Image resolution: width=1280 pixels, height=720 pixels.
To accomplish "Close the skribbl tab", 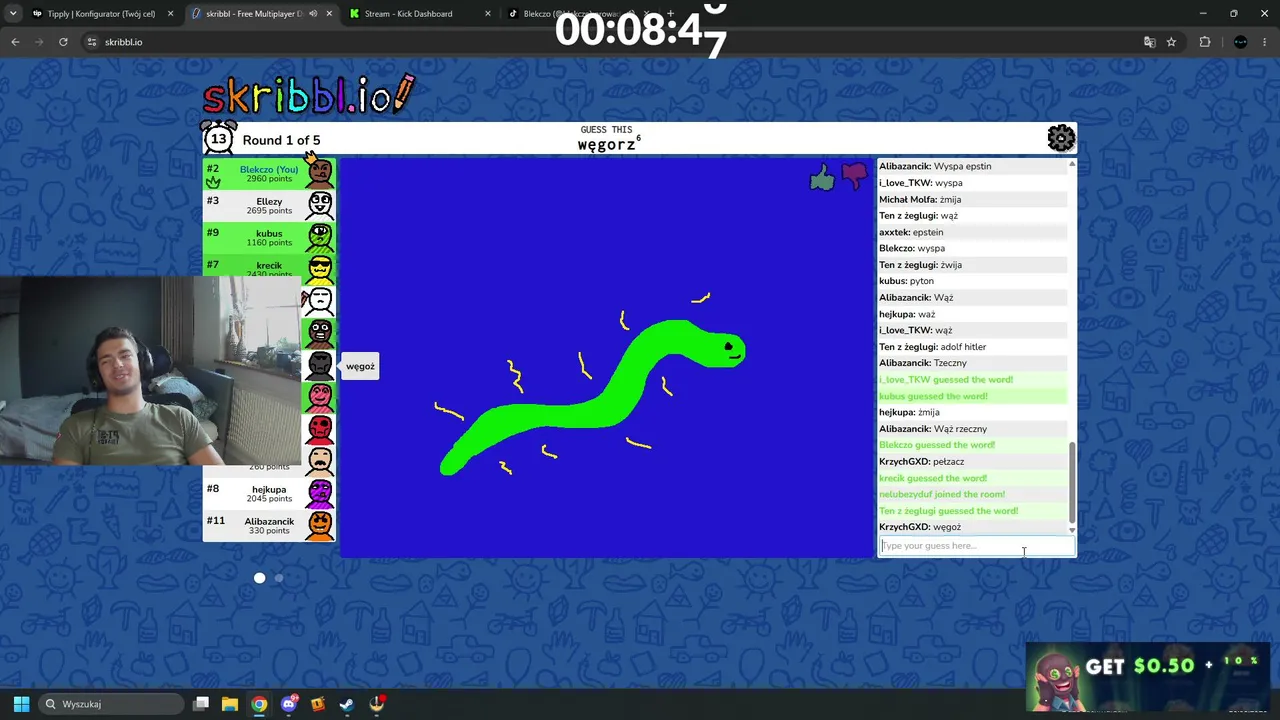I will pyautogui.click(x=329, y=14).
